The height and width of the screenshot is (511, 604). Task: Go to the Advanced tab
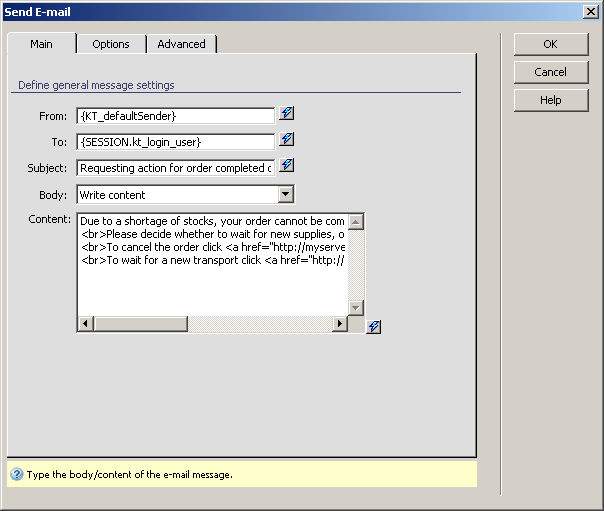[181, 44]
